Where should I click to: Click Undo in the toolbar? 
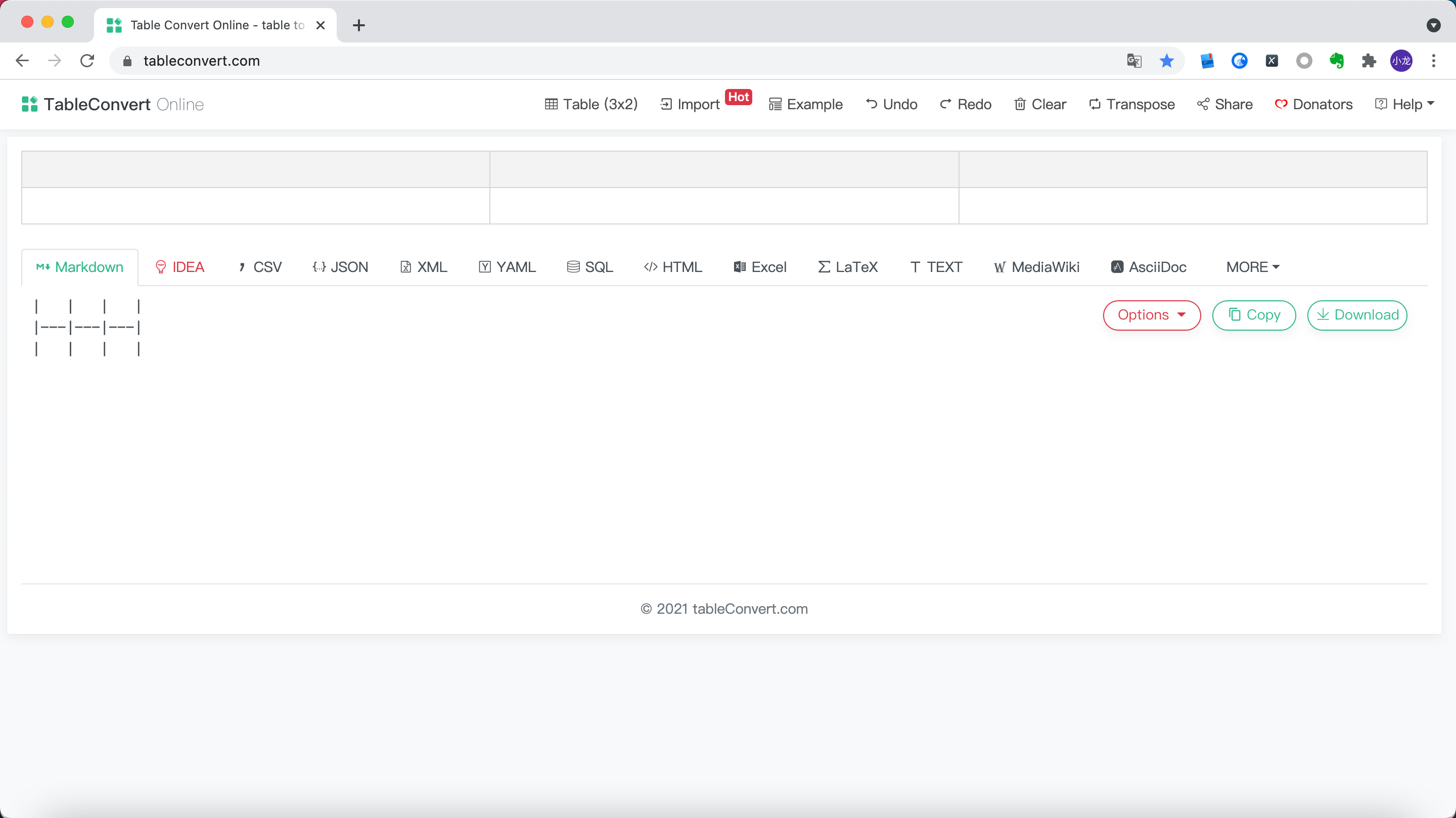point(891,104)
